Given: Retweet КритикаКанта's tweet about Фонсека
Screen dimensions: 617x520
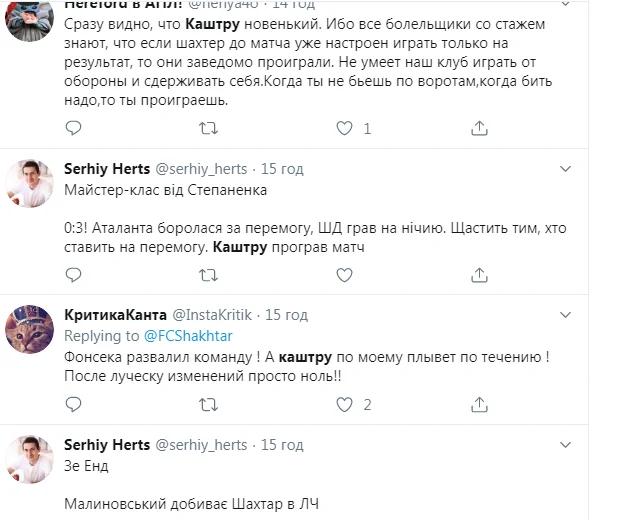Looking at the screenshot, I should point(207,405).
